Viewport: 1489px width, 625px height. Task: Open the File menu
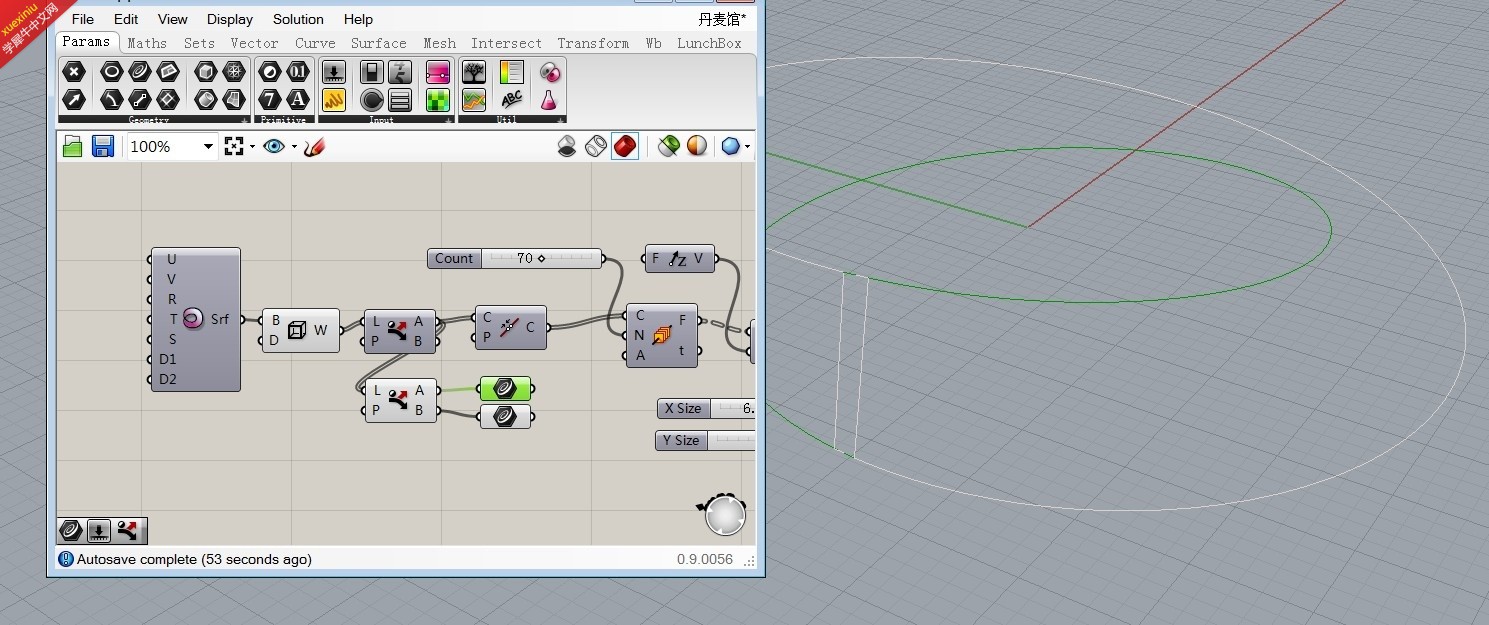83,19
